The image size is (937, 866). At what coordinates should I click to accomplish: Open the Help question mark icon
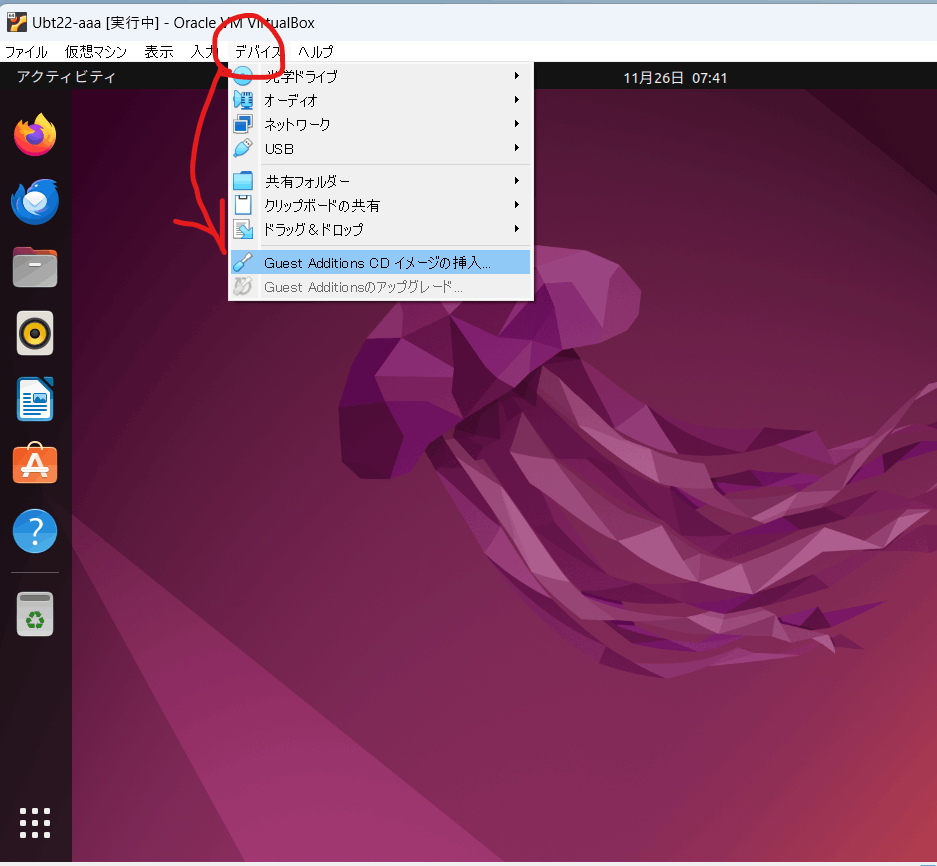[x=35, y=531]
